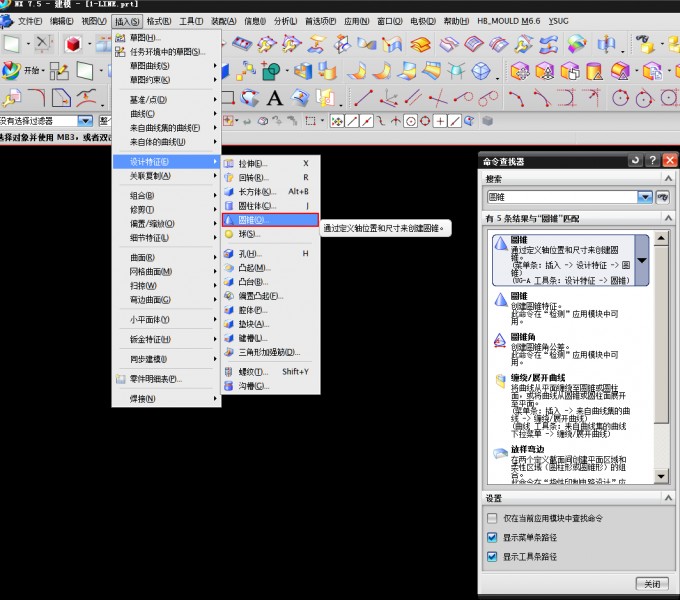Screen dimensions: 680x600
Task: Collapse the 有 5 条结果 results section
Action: [x=668, y=218]
